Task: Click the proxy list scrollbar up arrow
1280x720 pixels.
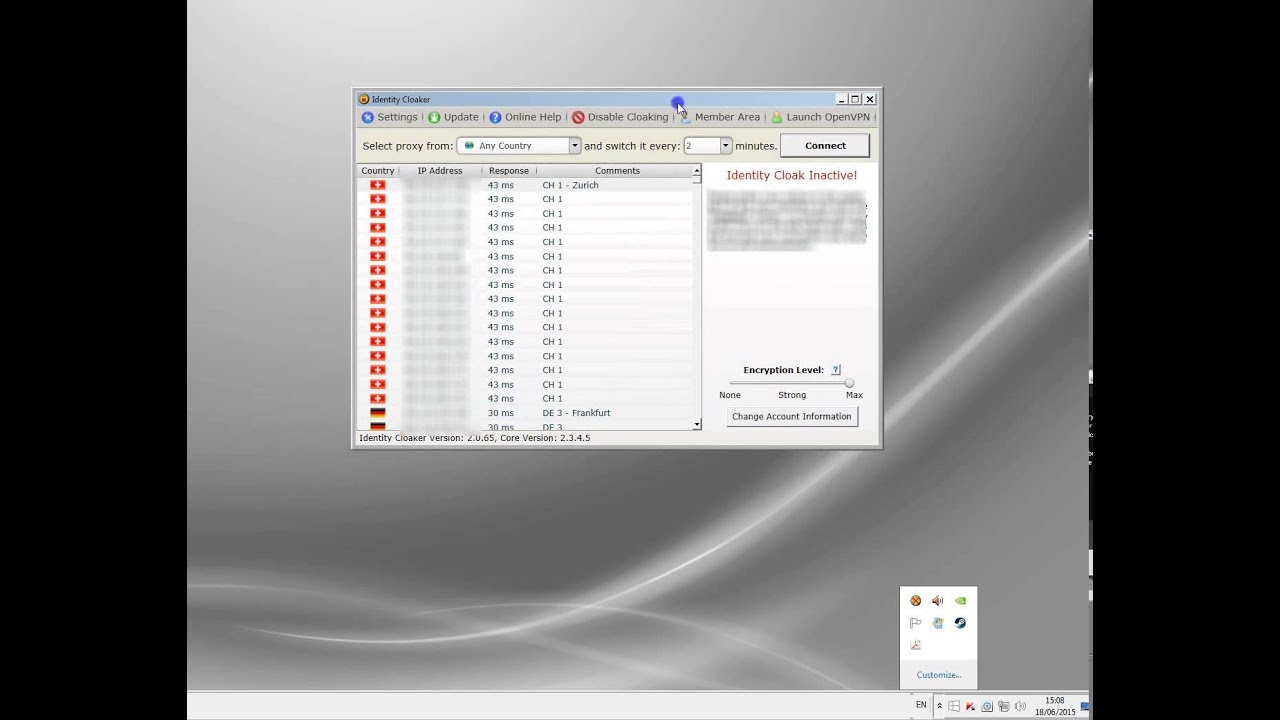Action: [697, 171]
